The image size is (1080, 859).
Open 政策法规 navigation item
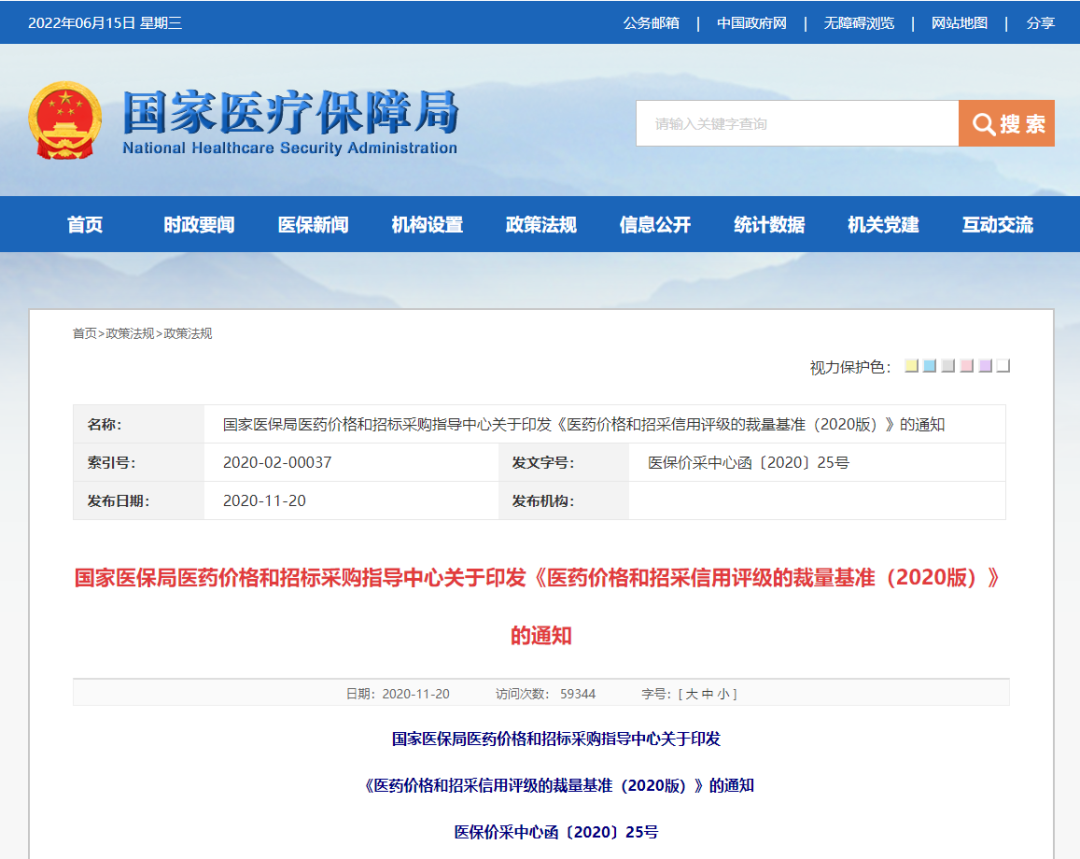pyautogui.click(x=541, y=225)
